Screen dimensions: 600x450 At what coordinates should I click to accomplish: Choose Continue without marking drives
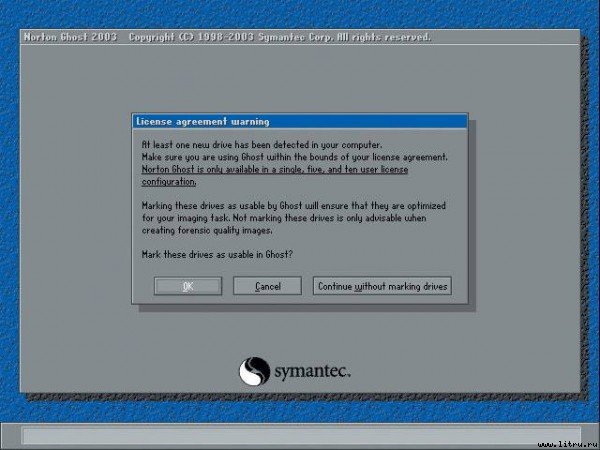(382, 286)
